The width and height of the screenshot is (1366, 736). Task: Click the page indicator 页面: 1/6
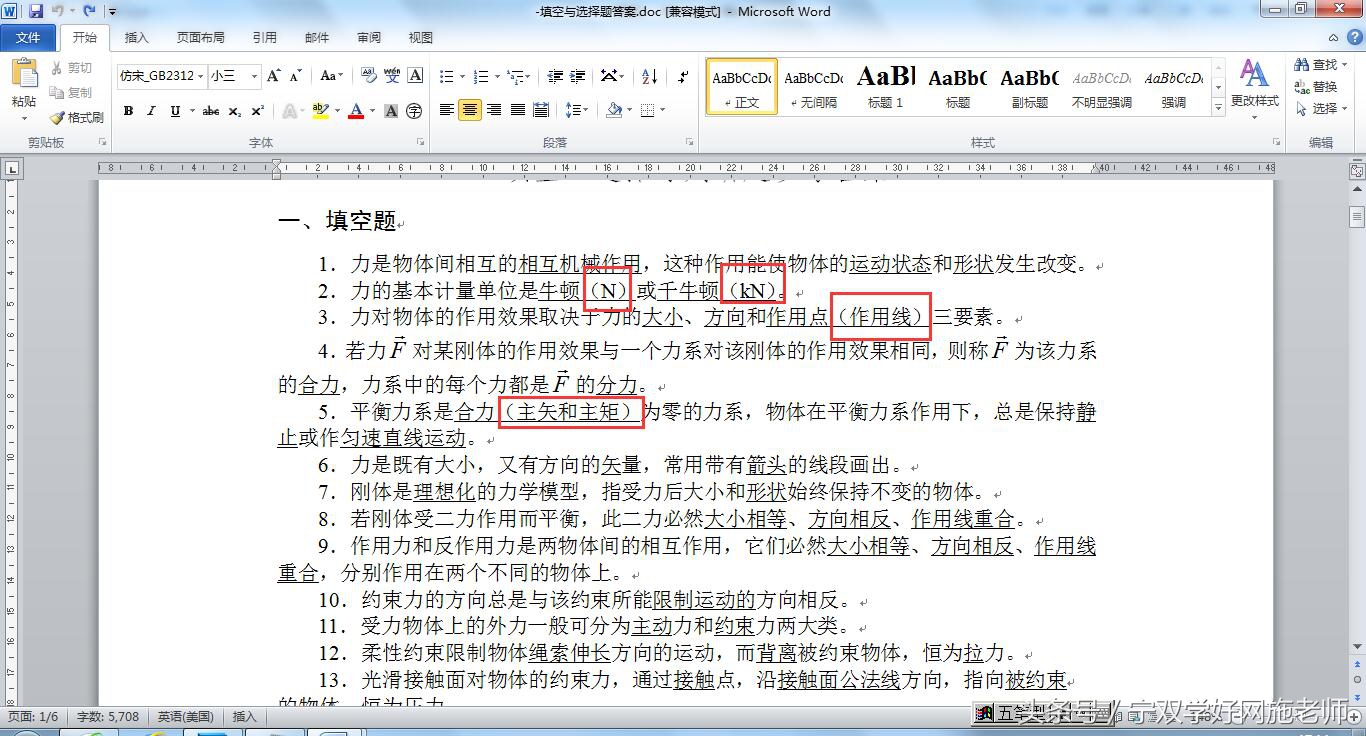point(34,716)
